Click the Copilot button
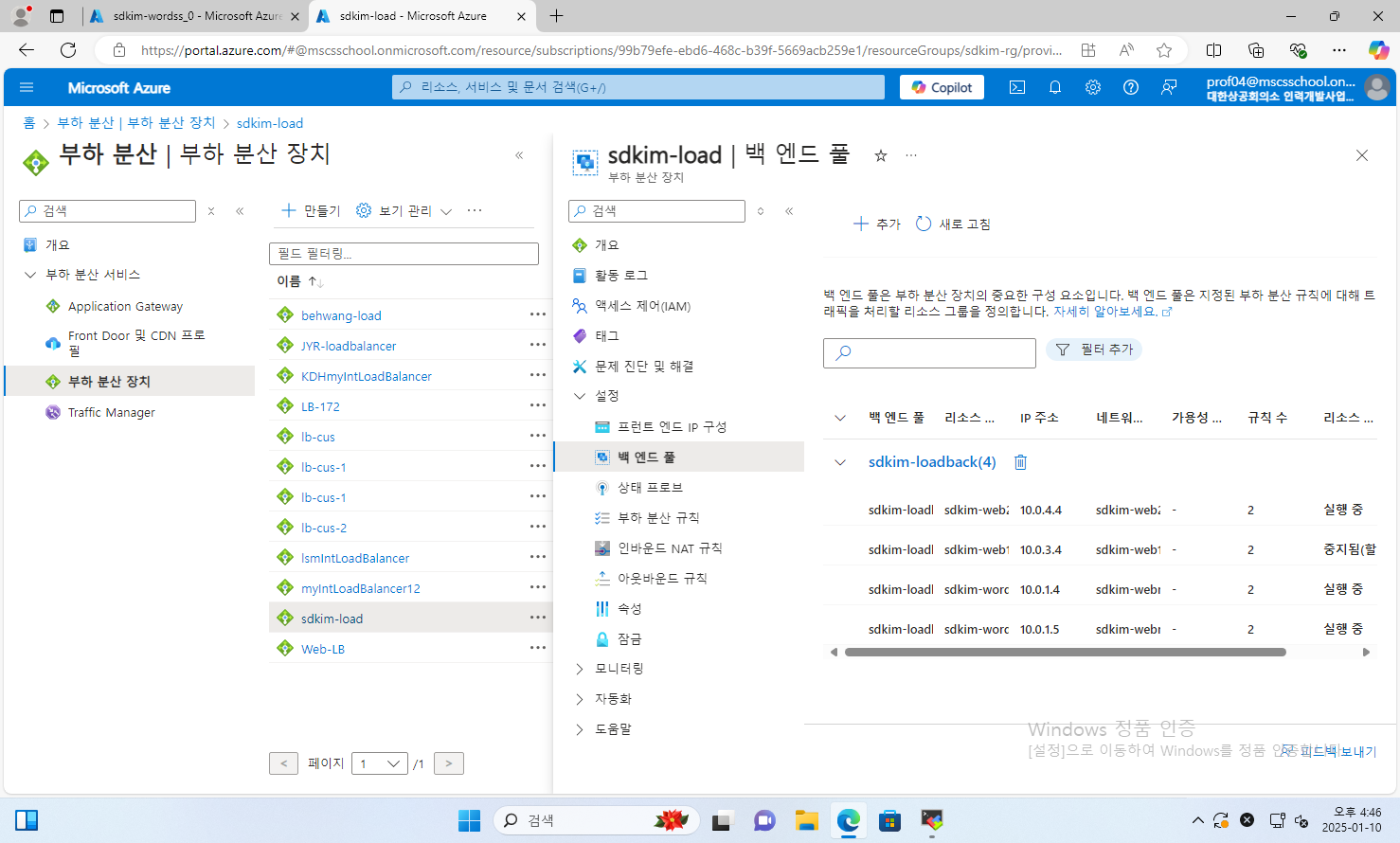1400x843 pixels. click(942, 87)
